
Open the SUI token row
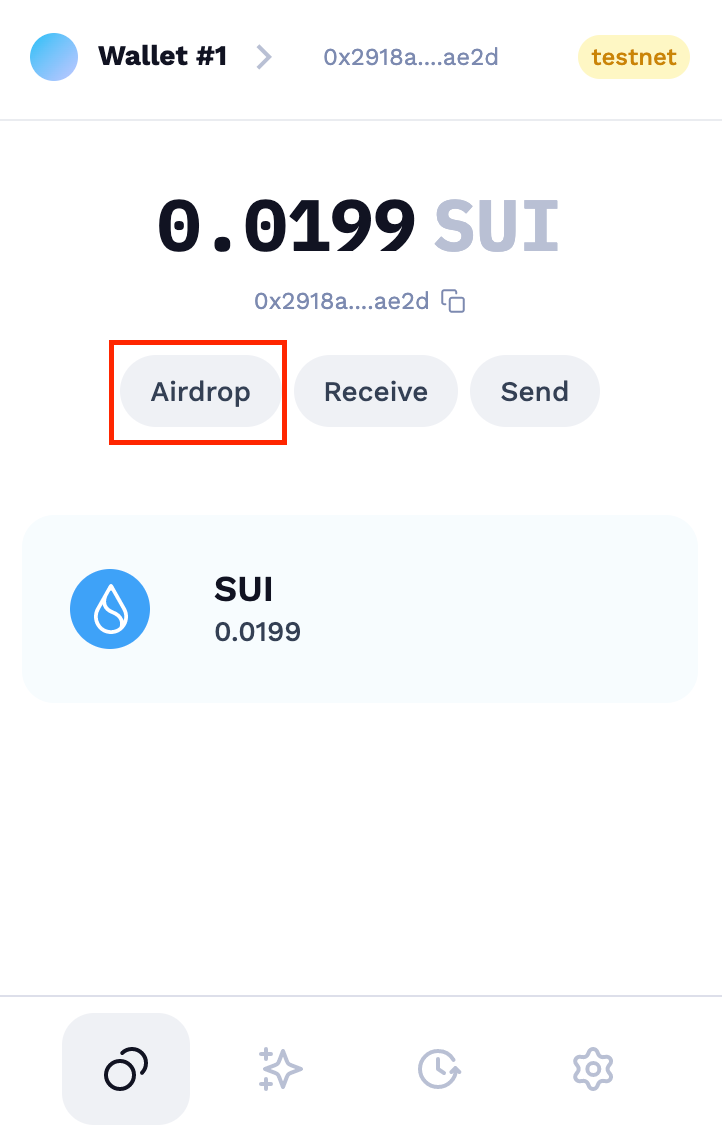(x=360, y=609)
